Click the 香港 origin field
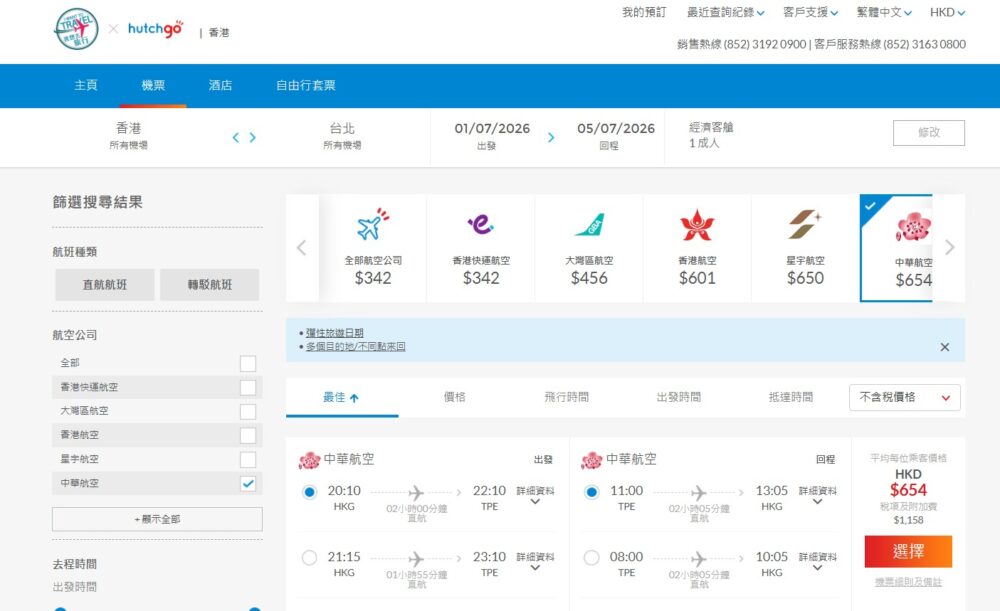1000x611 pixels. [x=128, y=135]
